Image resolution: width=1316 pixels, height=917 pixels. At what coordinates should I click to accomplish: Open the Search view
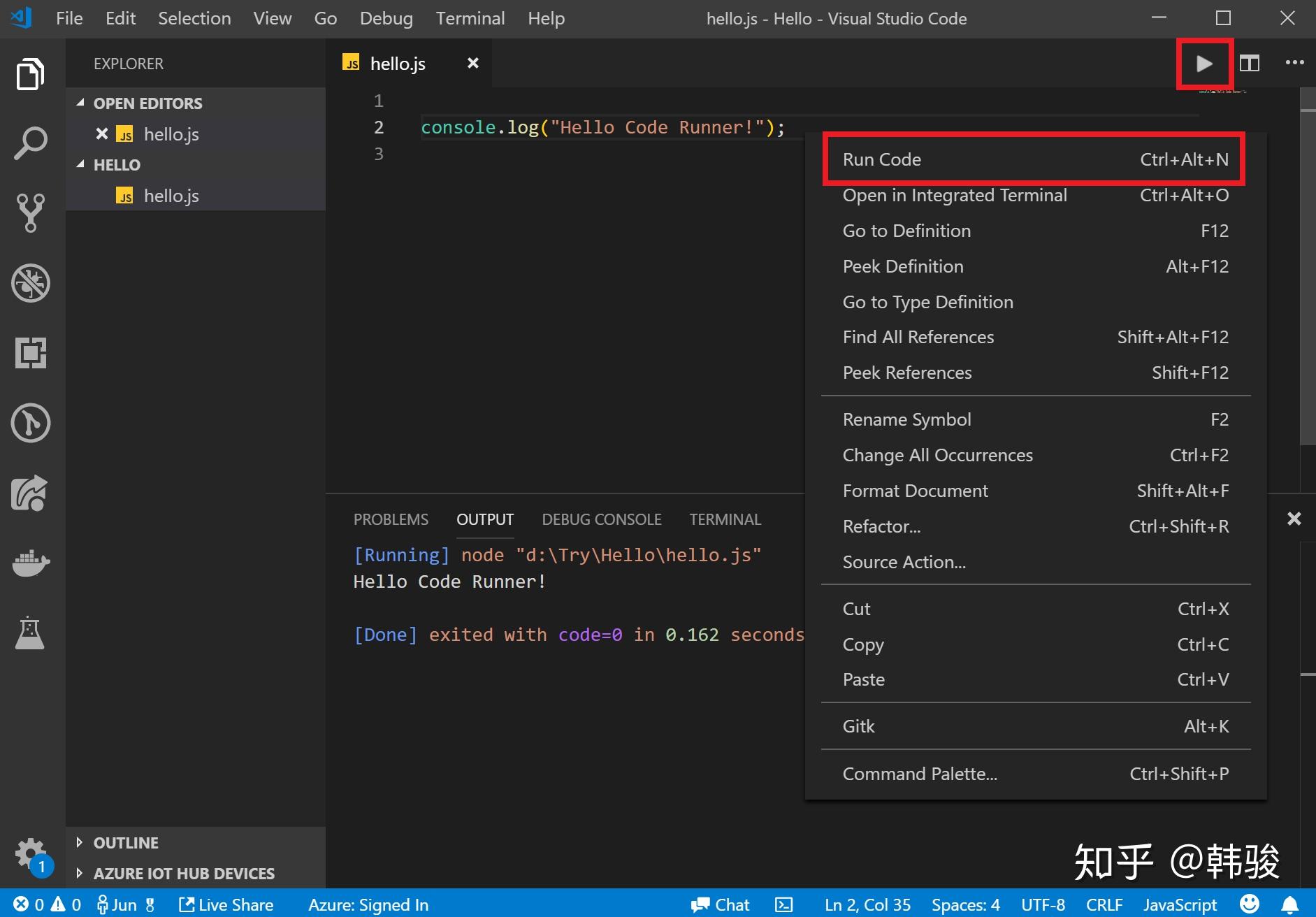tap(30, 142)
